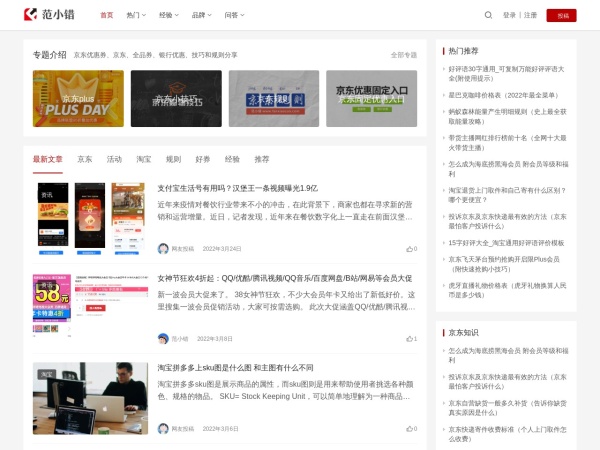Screen dimensions: 600x450
Task: Switch to the 活动 tab
Action: (114, 159)
